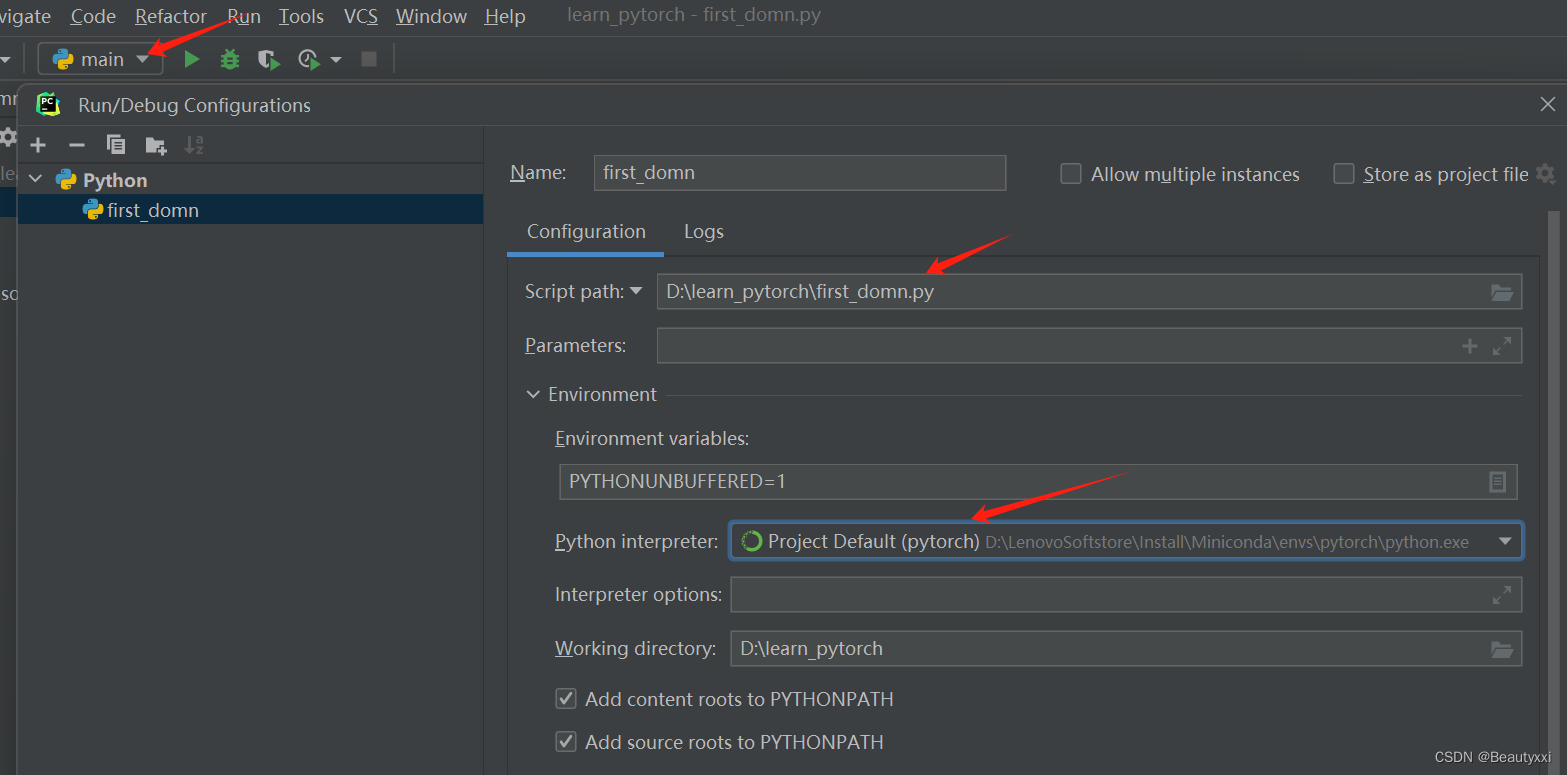
Task: Open the Tools menu
Action: pos(301,17)
